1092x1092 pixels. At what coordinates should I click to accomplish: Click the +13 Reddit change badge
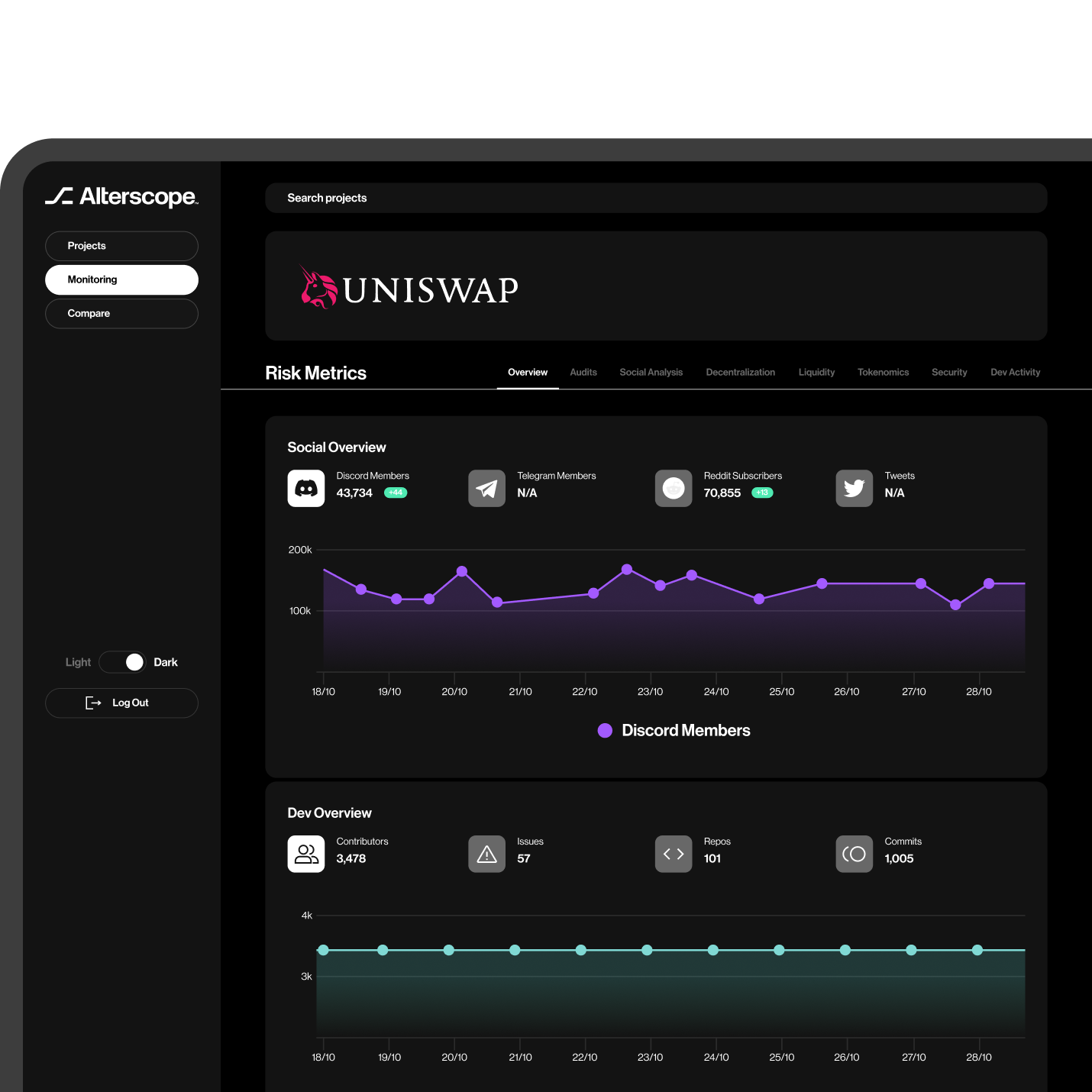pos(762,493)
